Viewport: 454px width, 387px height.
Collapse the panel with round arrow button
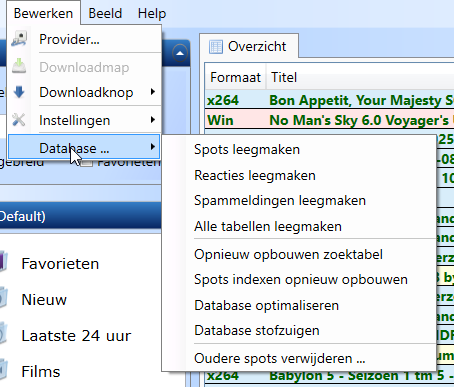(180, 53)
